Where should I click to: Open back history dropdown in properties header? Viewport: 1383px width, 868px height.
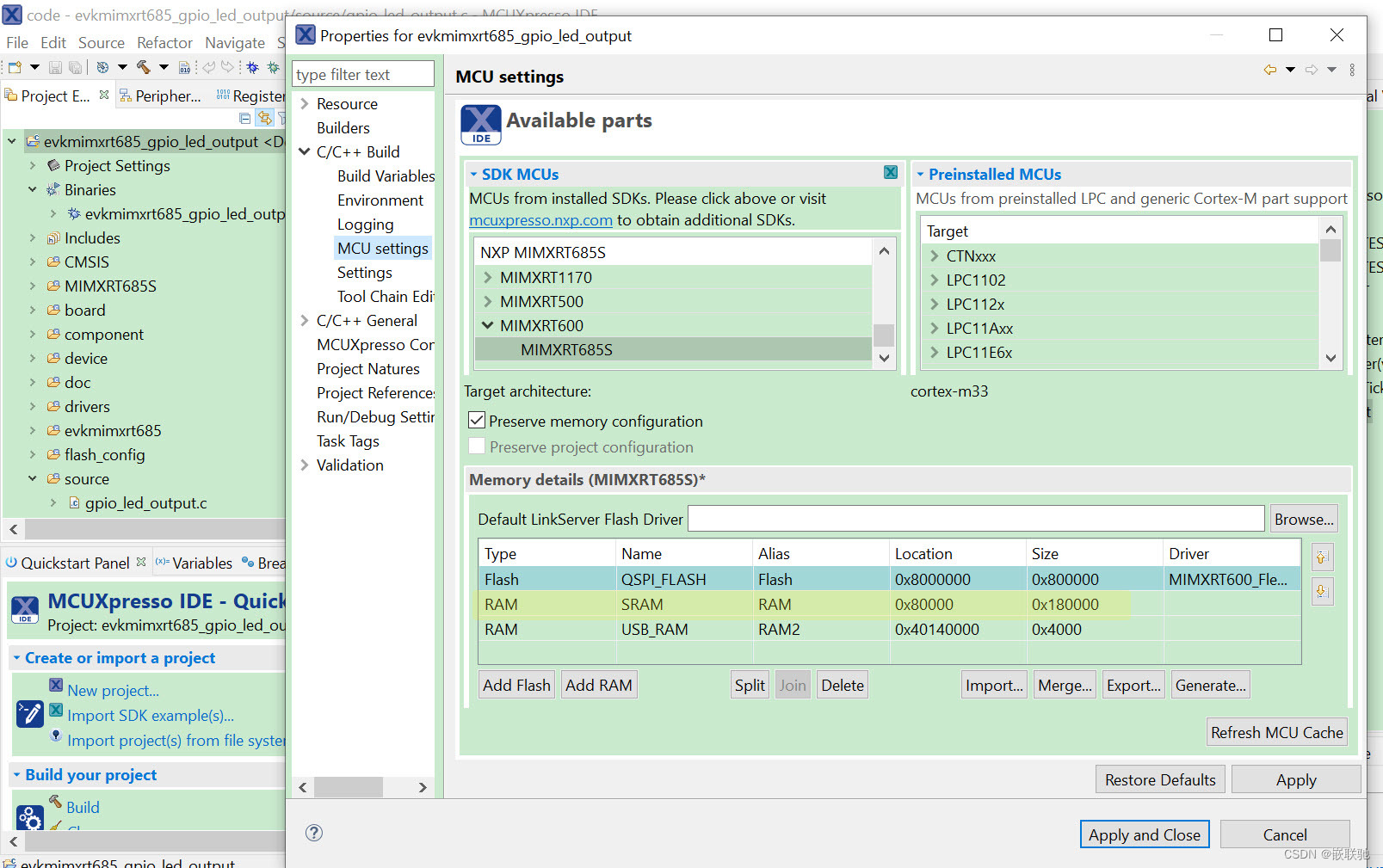[x=1290, y=70]
